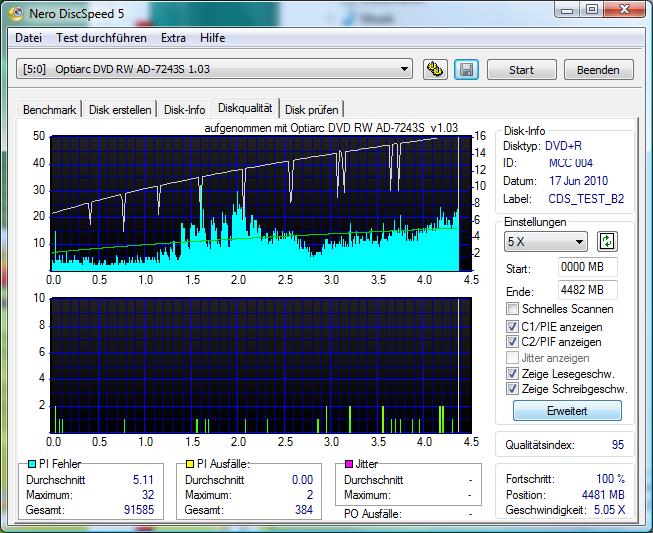
Task: Click the yellow PI Ausfälle legend swatch
Action: [x=190, y=464]
